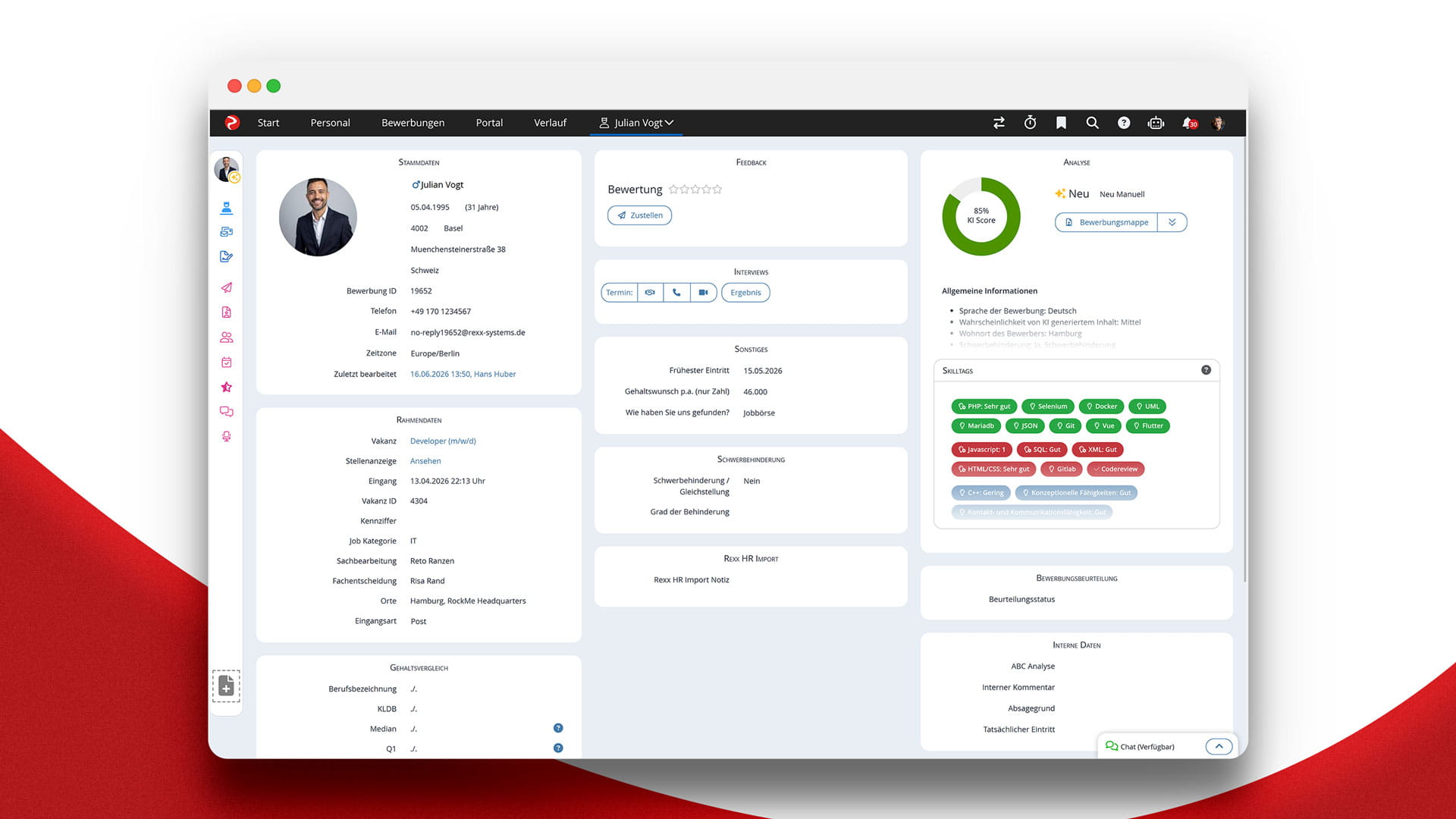
Task: Schedule an in-person interview via handshake icon
Action: pos(650,293)
